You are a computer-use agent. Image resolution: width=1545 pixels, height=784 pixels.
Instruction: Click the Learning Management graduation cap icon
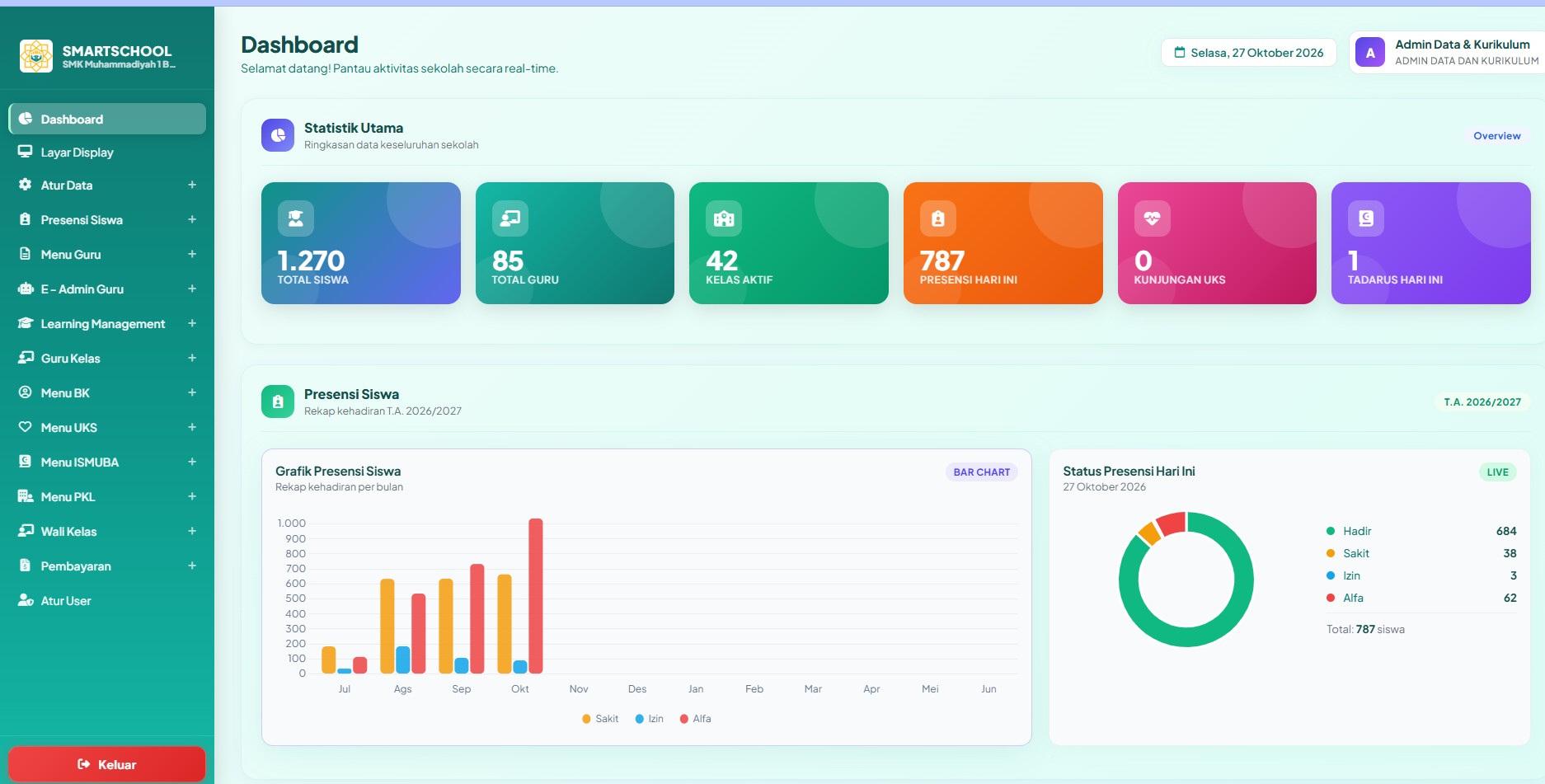26,323
